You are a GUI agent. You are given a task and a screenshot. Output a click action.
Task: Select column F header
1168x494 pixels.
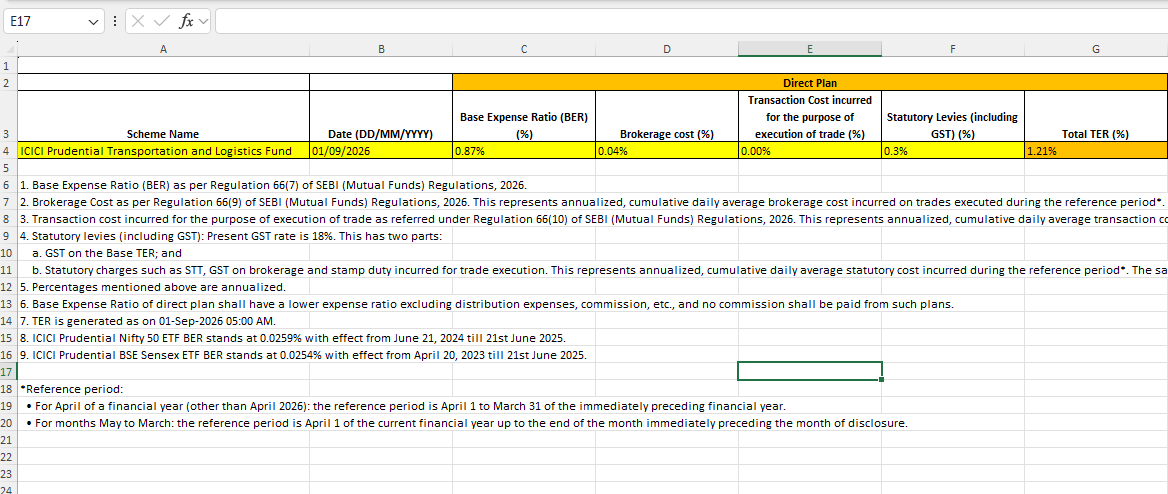click(x=953, y=49)
